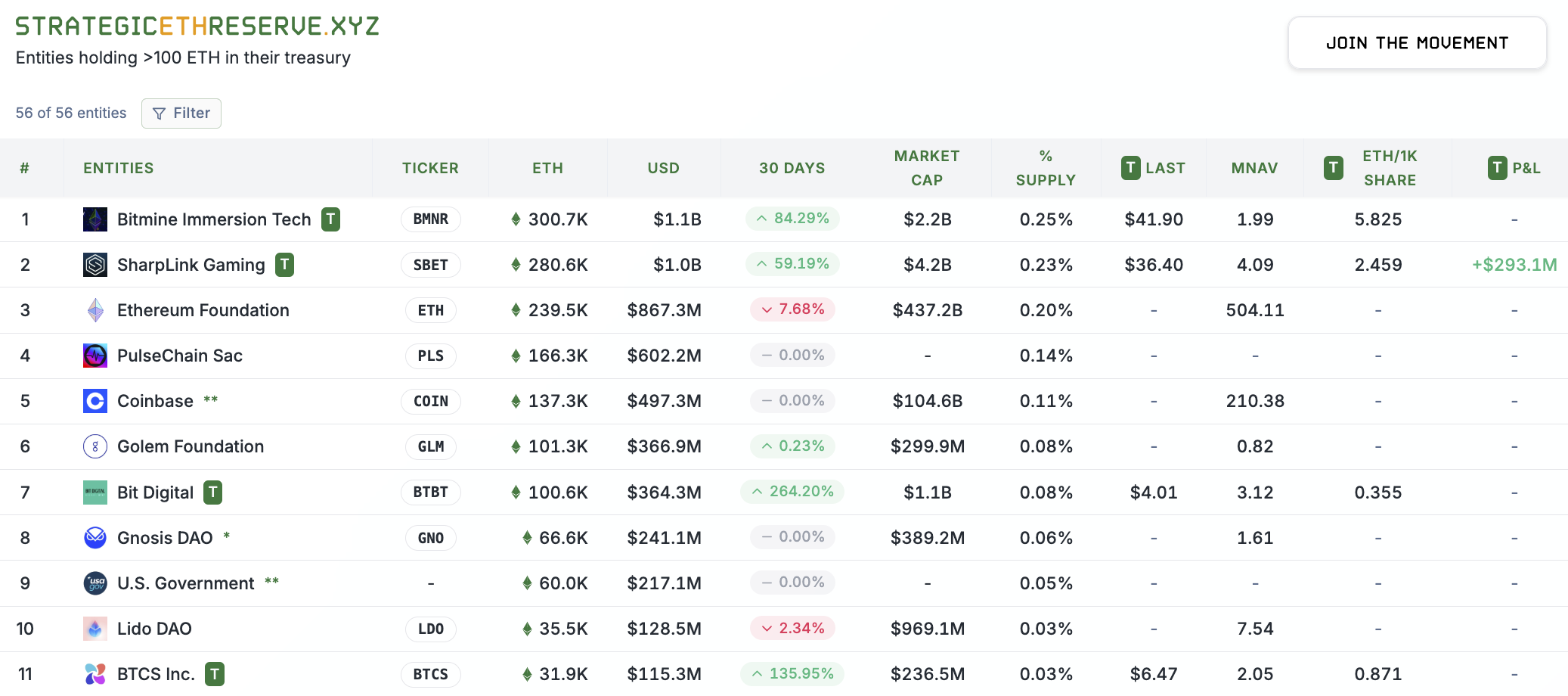This screenshot has width=1568, height=696.
Task: Click the SBET ticker pill
Action: pyautogui.click(x=430, y=265)
